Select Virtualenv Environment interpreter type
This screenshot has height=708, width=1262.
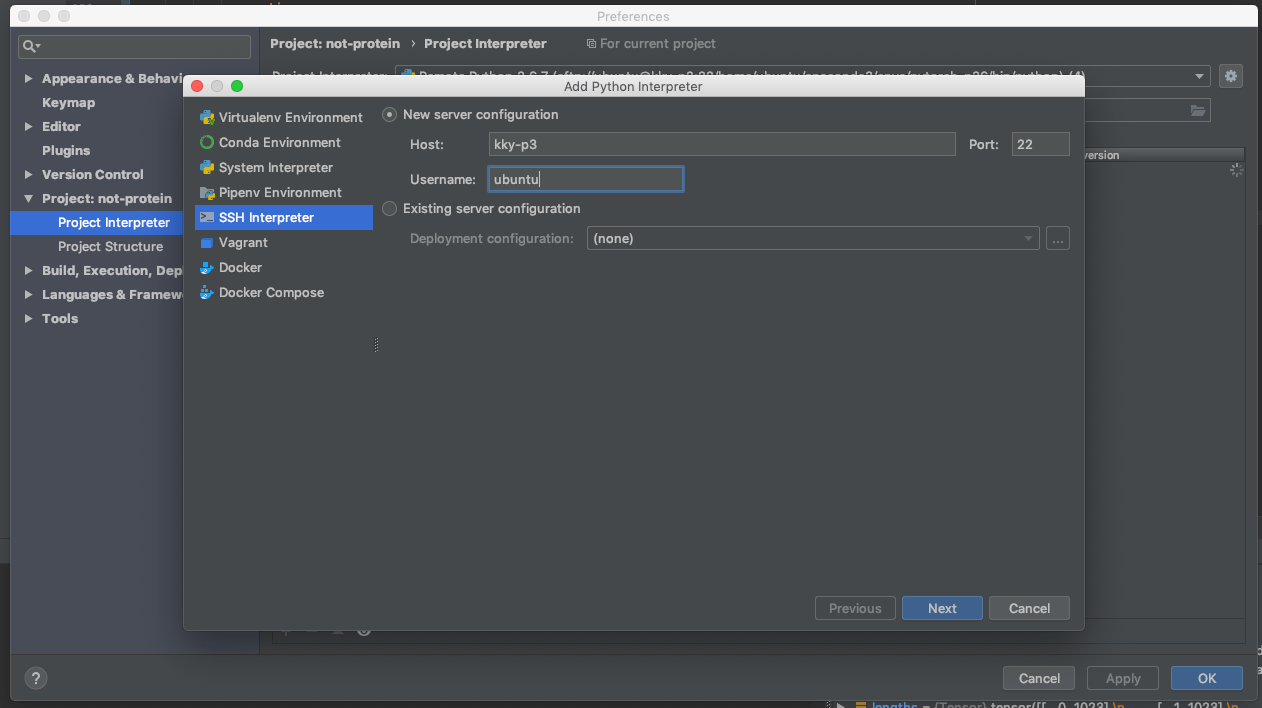[283, 117]
